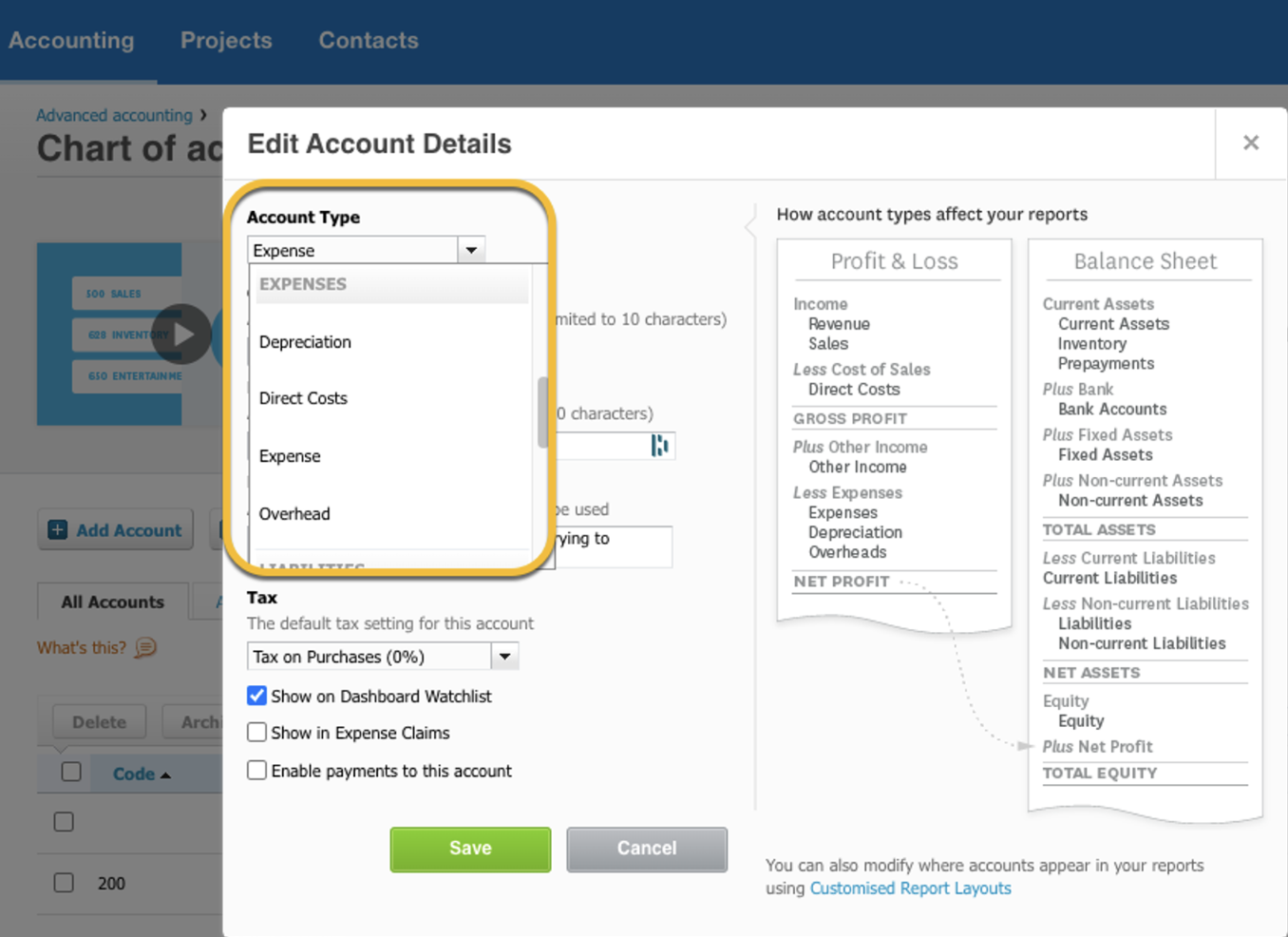Open the Customised Report Layouts link
The width and height of the screenshot is (1288, 937).
(x=910, y=889)
